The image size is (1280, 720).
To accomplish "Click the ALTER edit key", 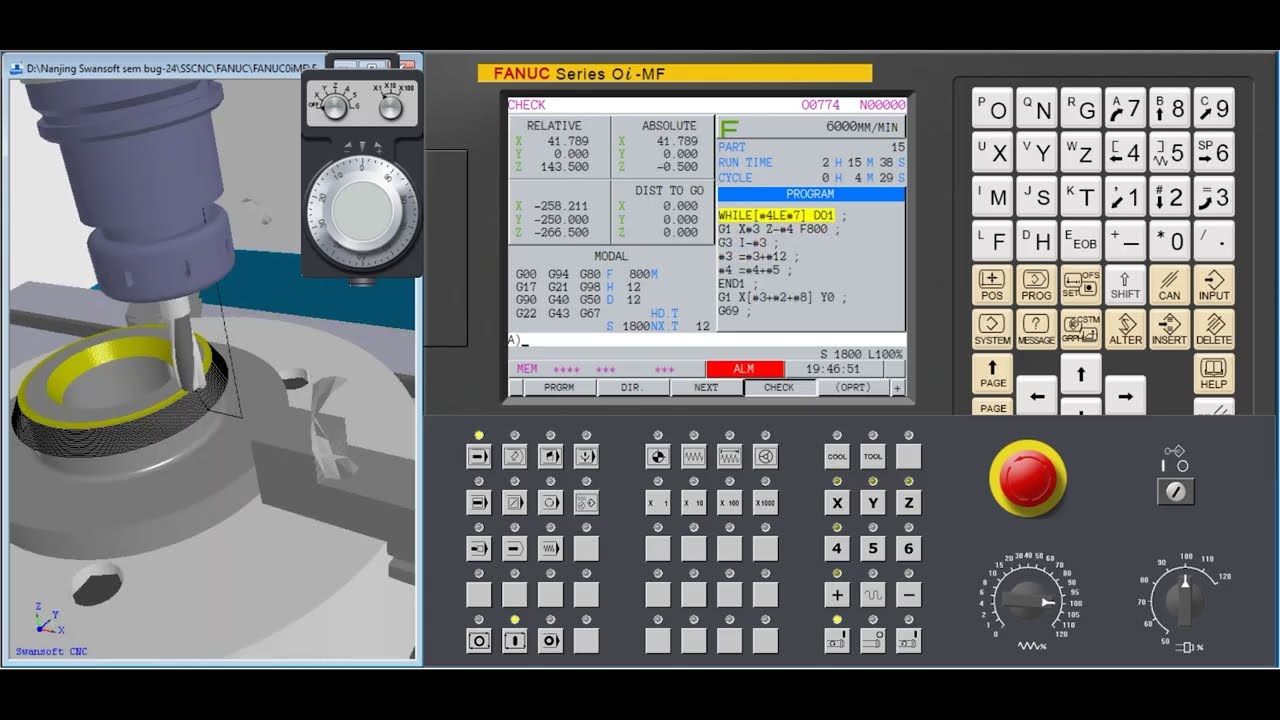I will (1125, 329).
